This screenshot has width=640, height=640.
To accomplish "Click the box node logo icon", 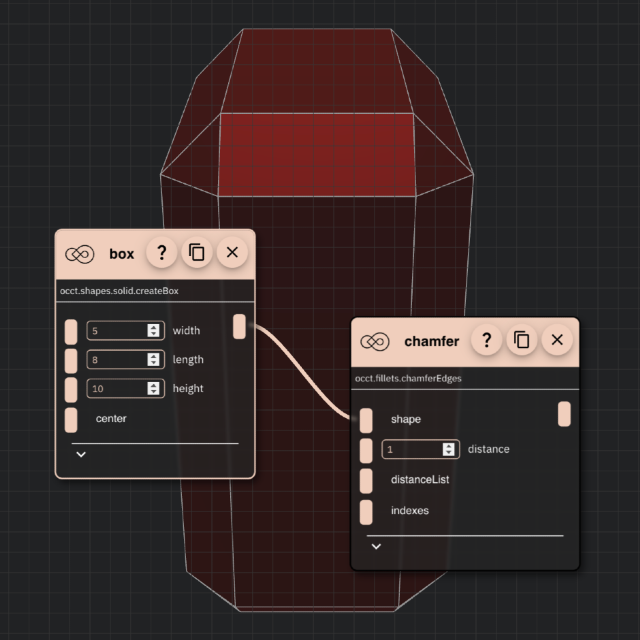I will click(x=80, y=254).
